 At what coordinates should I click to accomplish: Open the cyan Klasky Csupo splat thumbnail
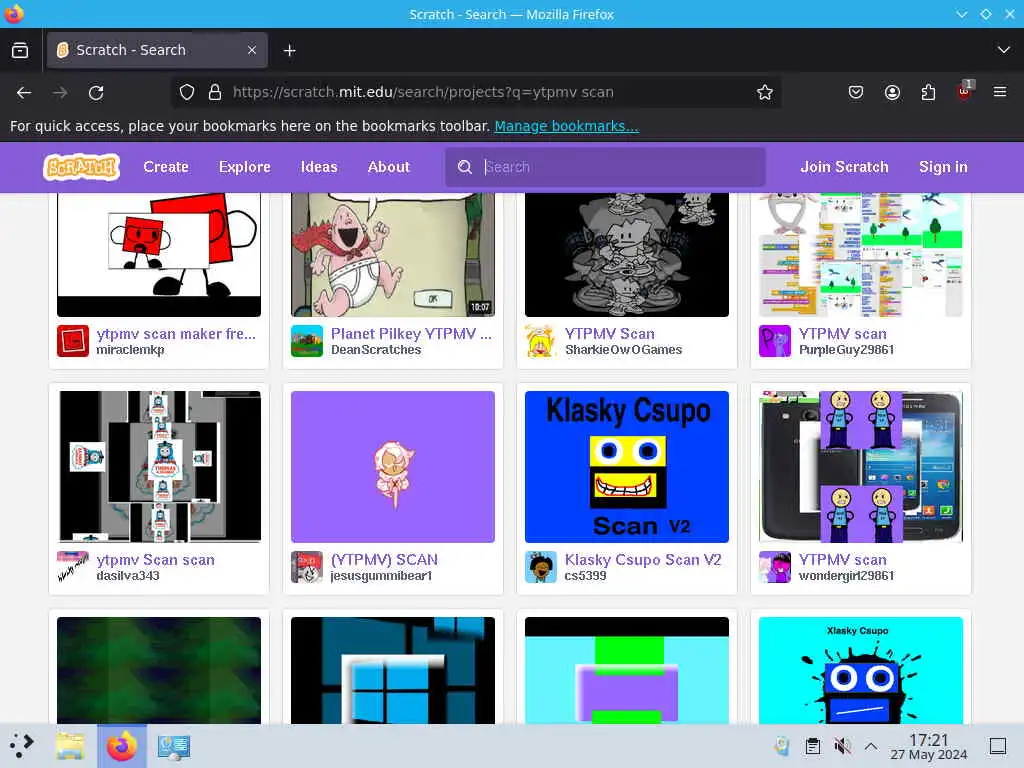pyautogui.click(x=861, y=670)
